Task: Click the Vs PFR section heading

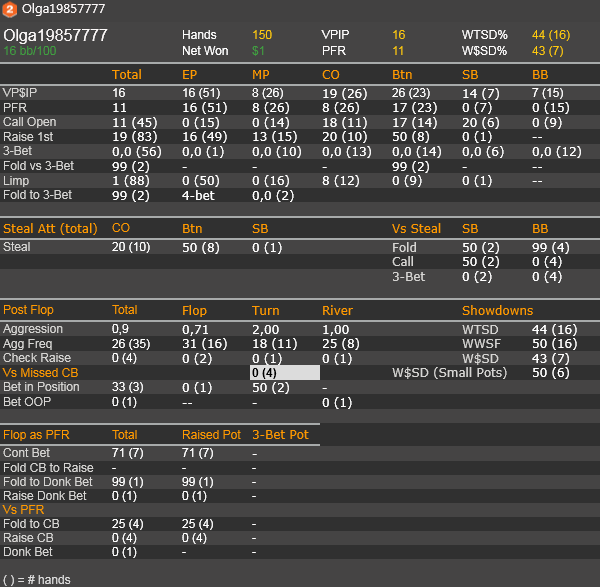Action: click(23, 510)
